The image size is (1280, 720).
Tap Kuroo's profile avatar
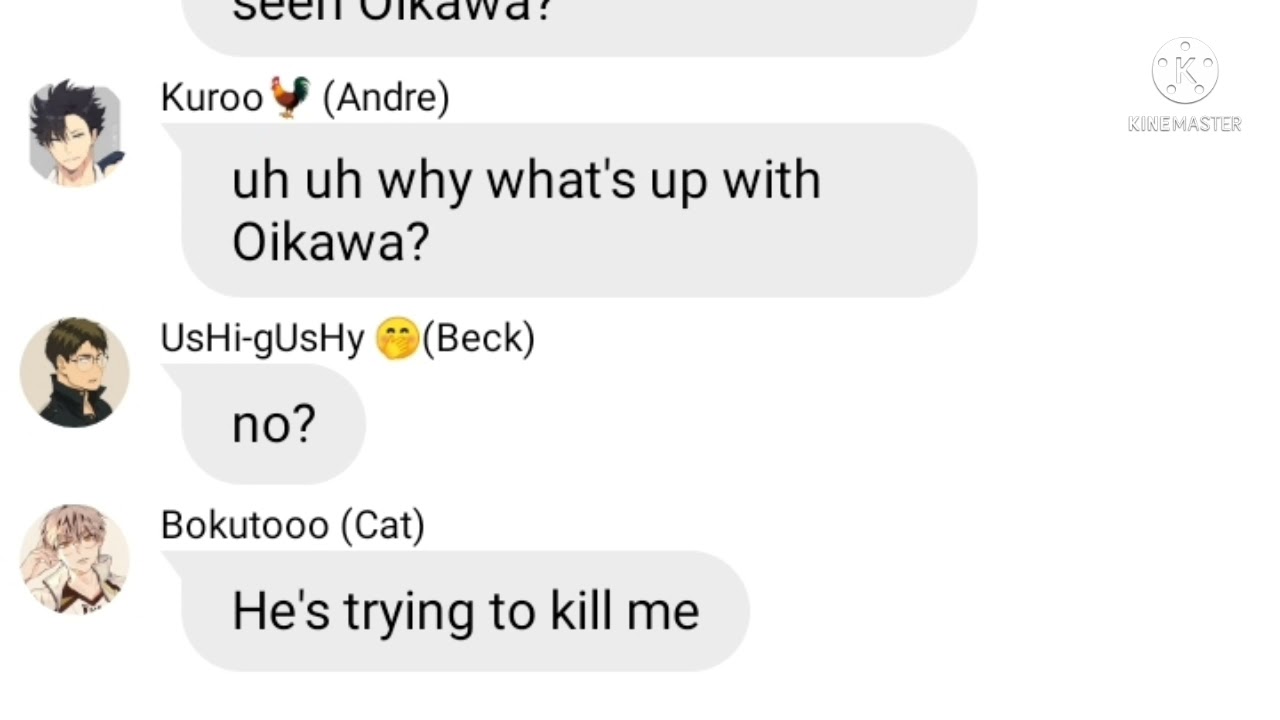pos(75,133)
